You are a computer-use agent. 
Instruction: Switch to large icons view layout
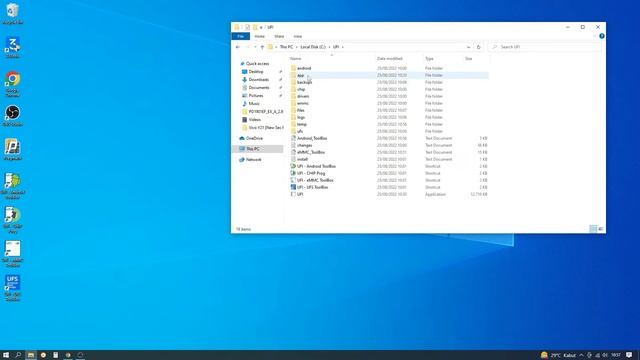click(x=600, y=229)
